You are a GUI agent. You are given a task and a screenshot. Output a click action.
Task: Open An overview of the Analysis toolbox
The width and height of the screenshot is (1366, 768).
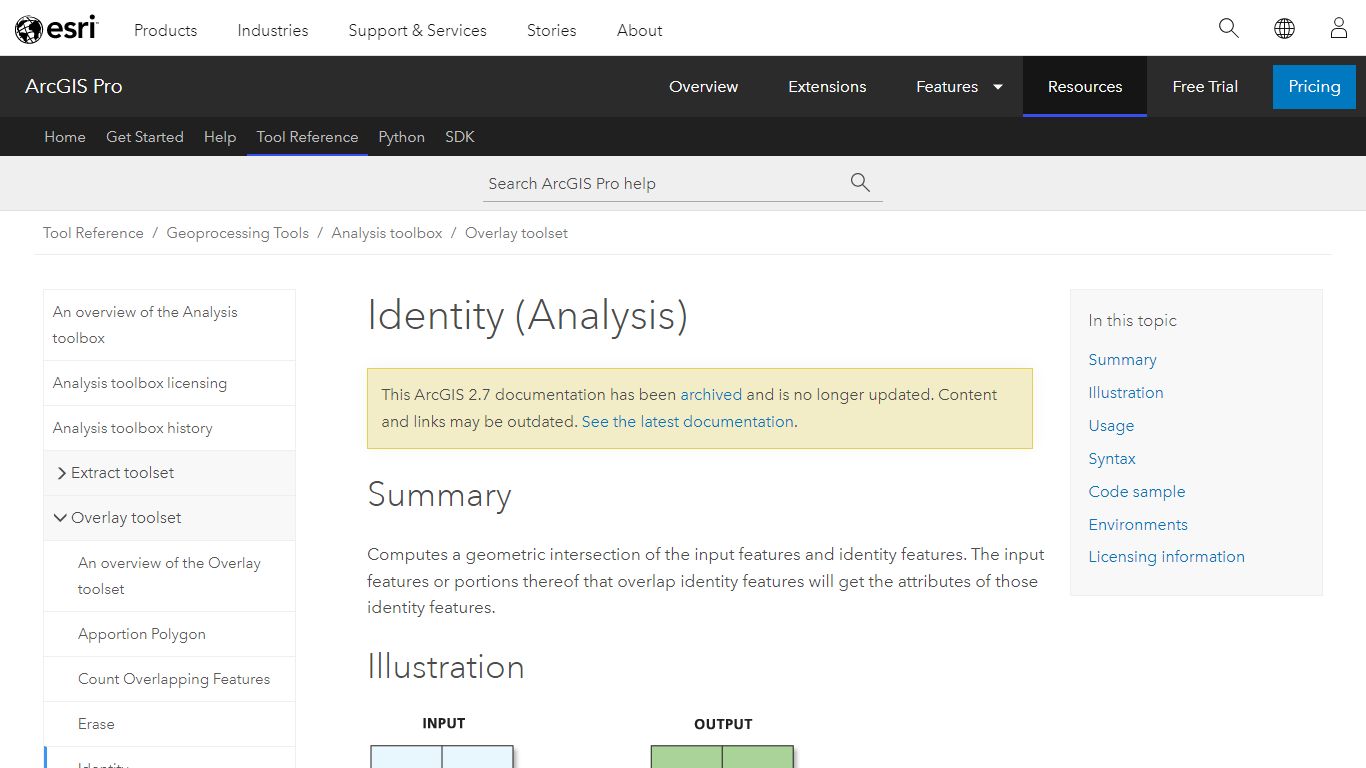[169, 325]
